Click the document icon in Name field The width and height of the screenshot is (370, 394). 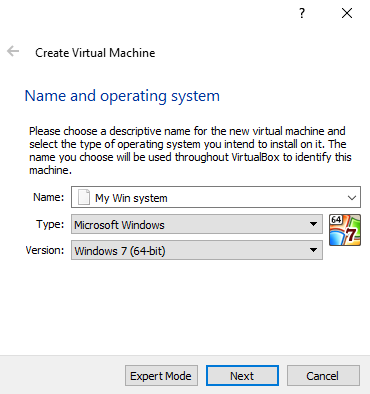coord(84,197)
